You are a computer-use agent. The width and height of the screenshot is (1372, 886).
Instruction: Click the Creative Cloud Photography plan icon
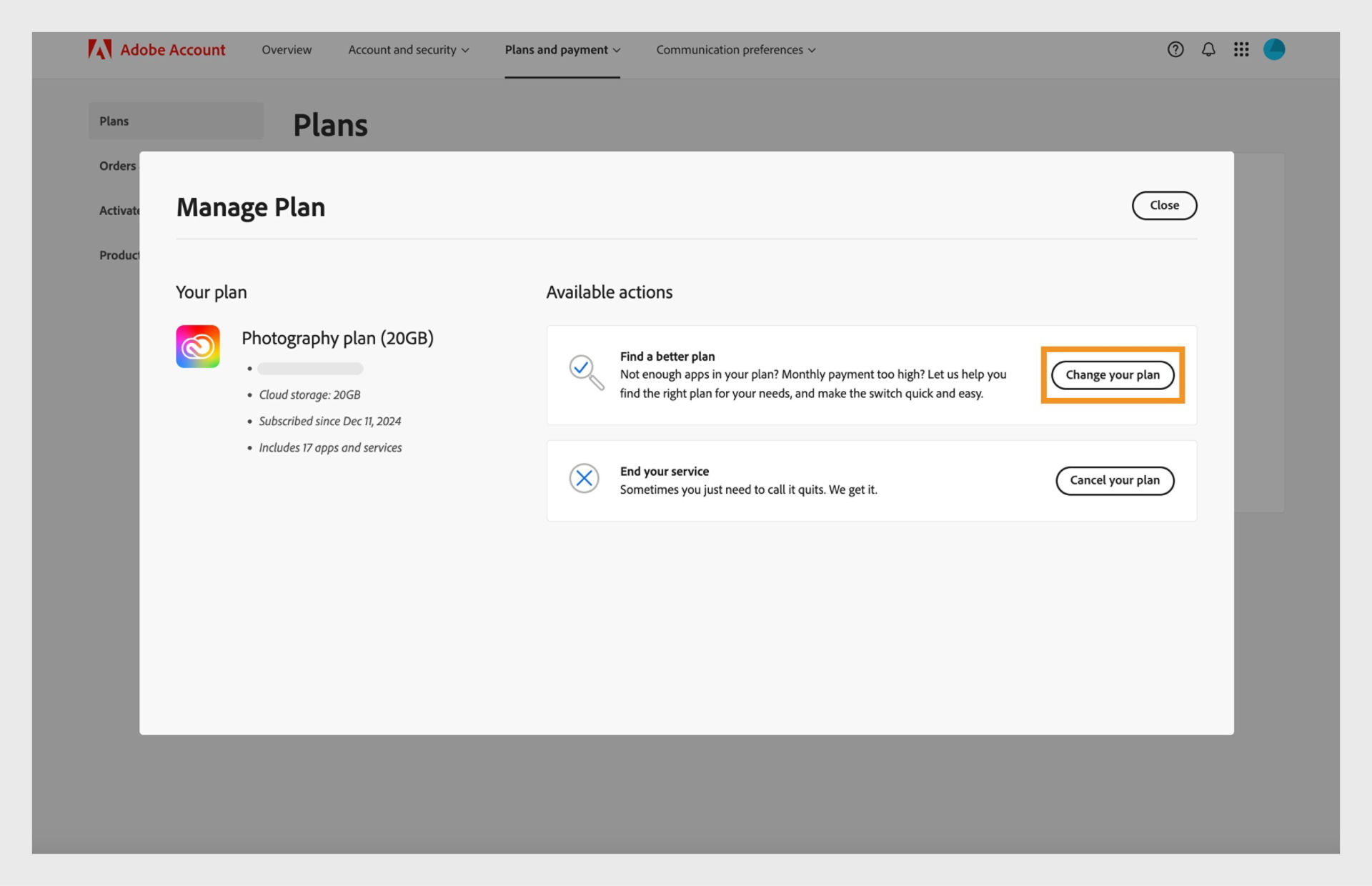point(197,347)
